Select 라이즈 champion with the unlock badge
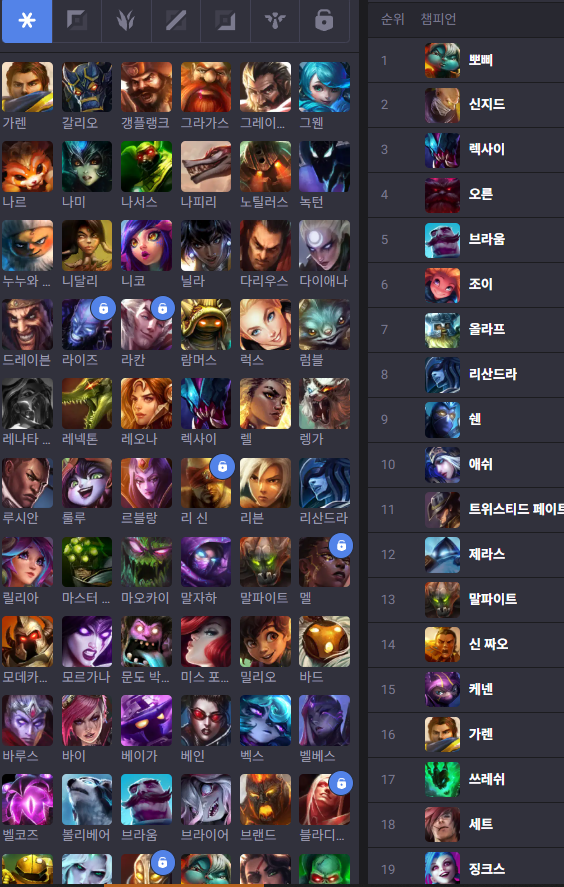The image size is (564, 887). click(x=87, y=325)
